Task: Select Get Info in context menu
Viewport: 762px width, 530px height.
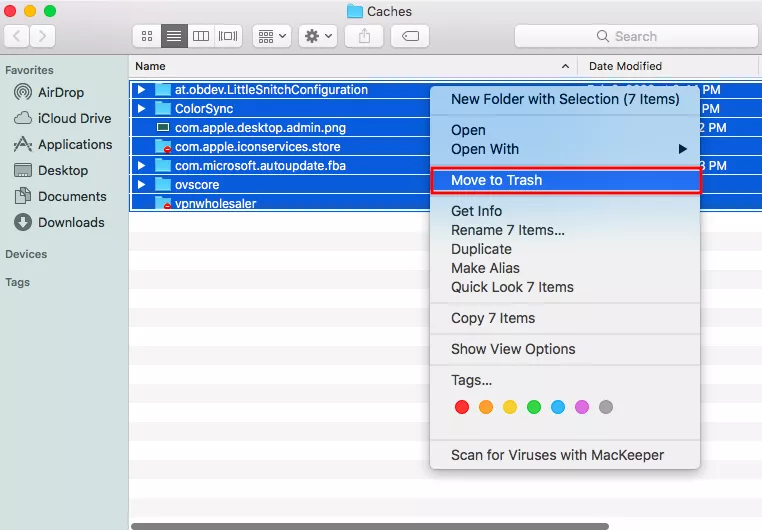Action: (477, 211)
